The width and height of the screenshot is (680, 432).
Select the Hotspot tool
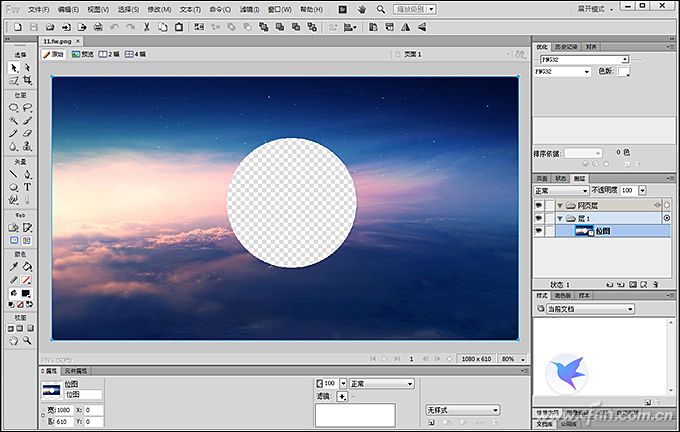click(14, 227)
